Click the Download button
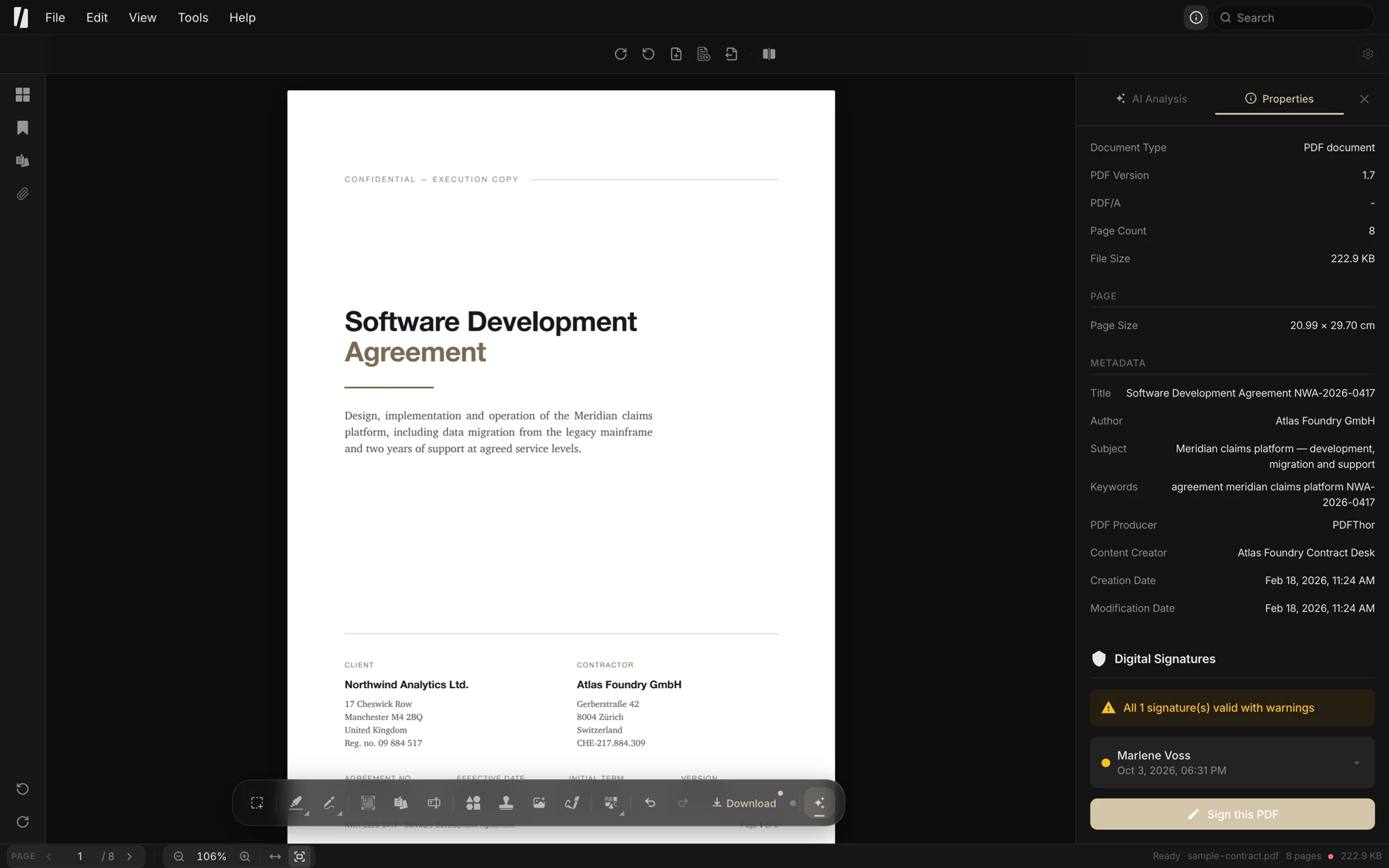The width and height of the screenshot is (1389, 868). [744, 803]
